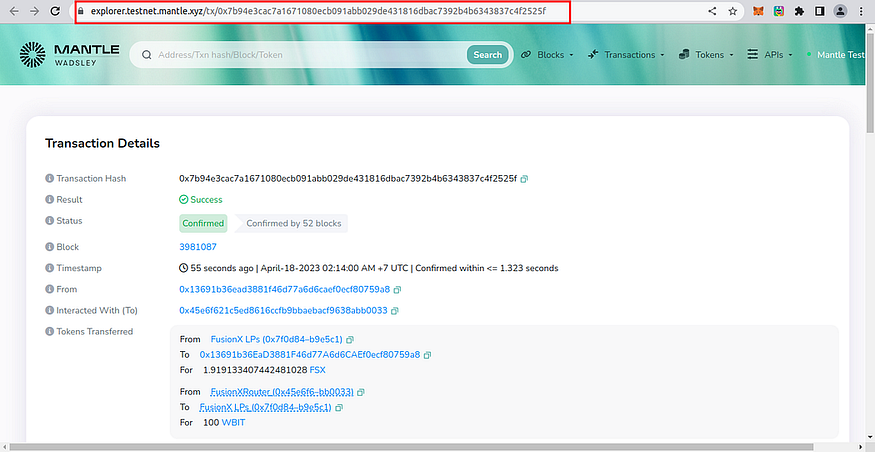Open the Extensions puzzle menu
Screen dimensions: 875x452
coord(799,11)
